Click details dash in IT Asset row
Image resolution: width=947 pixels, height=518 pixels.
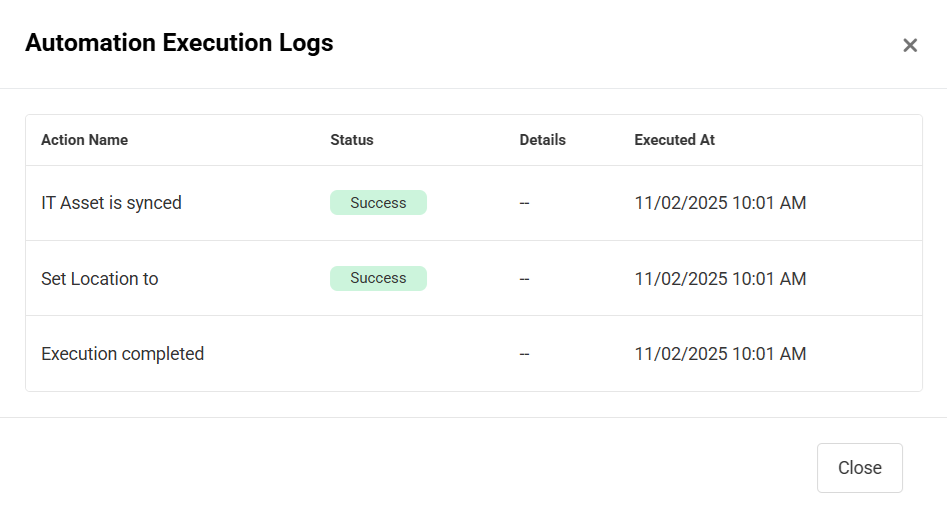524,203
